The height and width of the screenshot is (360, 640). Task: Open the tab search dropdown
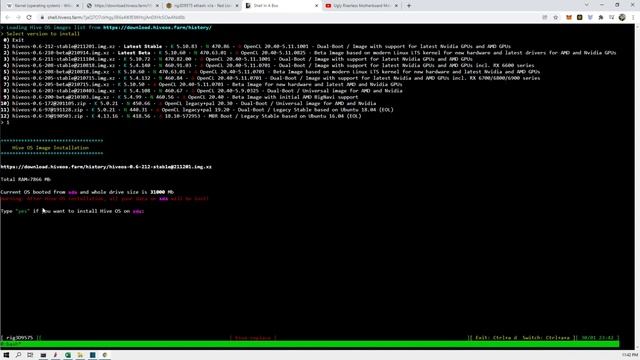tap(587, 5)
